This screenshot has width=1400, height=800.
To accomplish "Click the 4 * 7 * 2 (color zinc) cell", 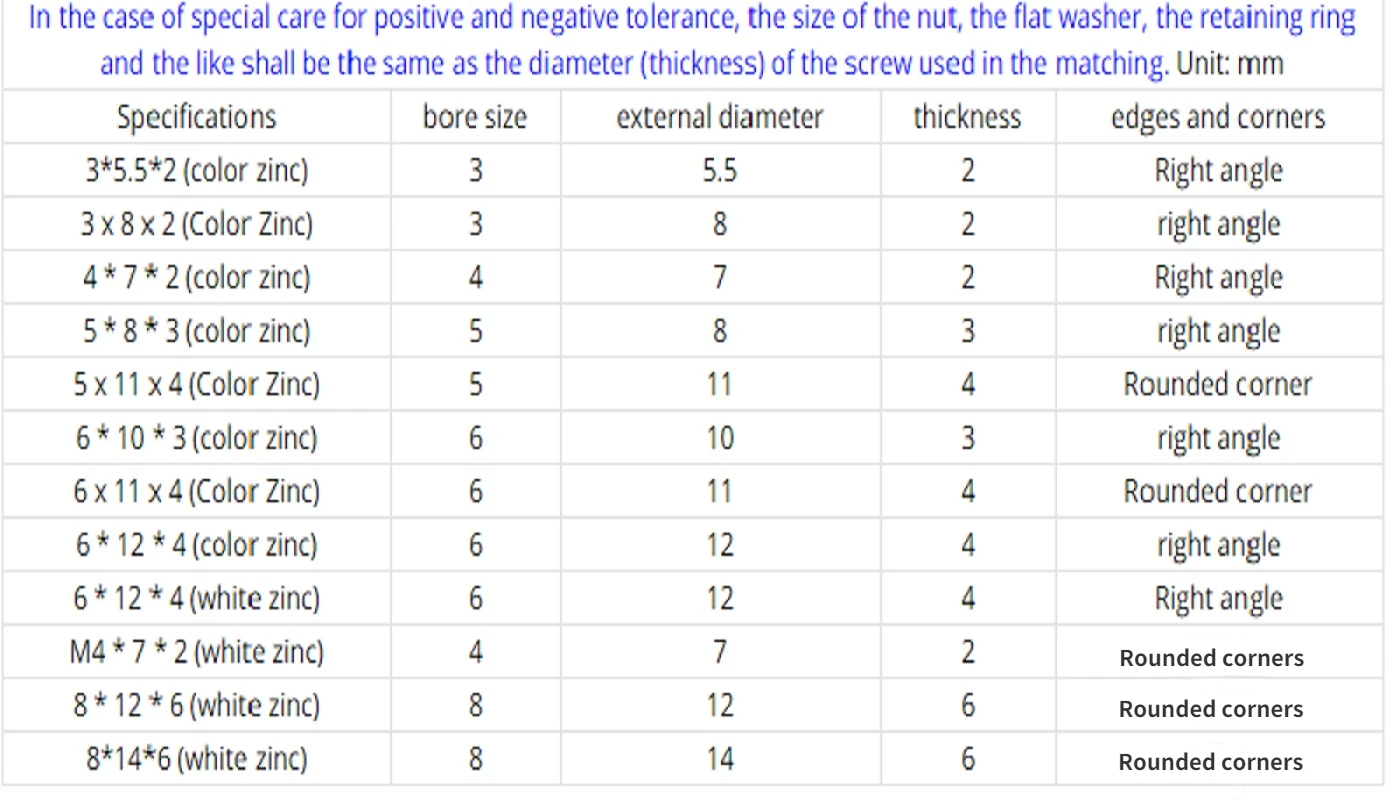I will pyautogui.click(x=196, y=277).
